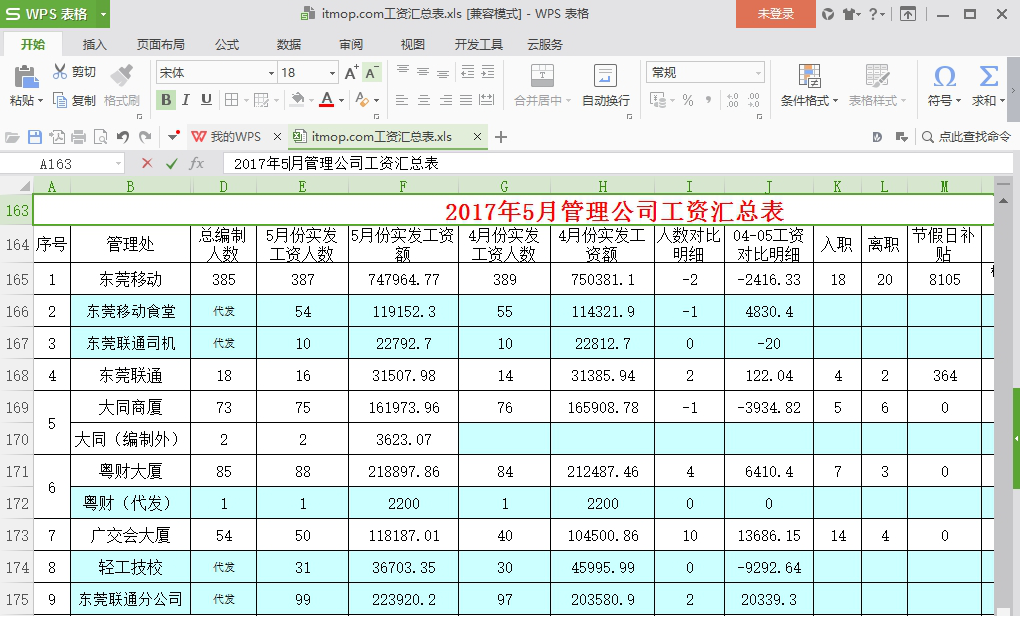Image resolution: width=1020 pixels, height=640 pixels.
Task: Click the save icon in quick toolbar
Action: (34, 137)
